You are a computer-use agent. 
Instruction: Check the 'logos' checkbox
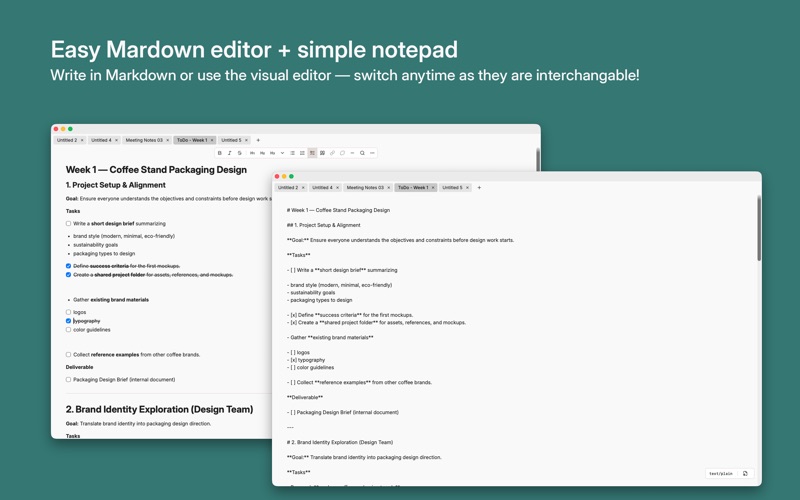[x=68, y=312]
